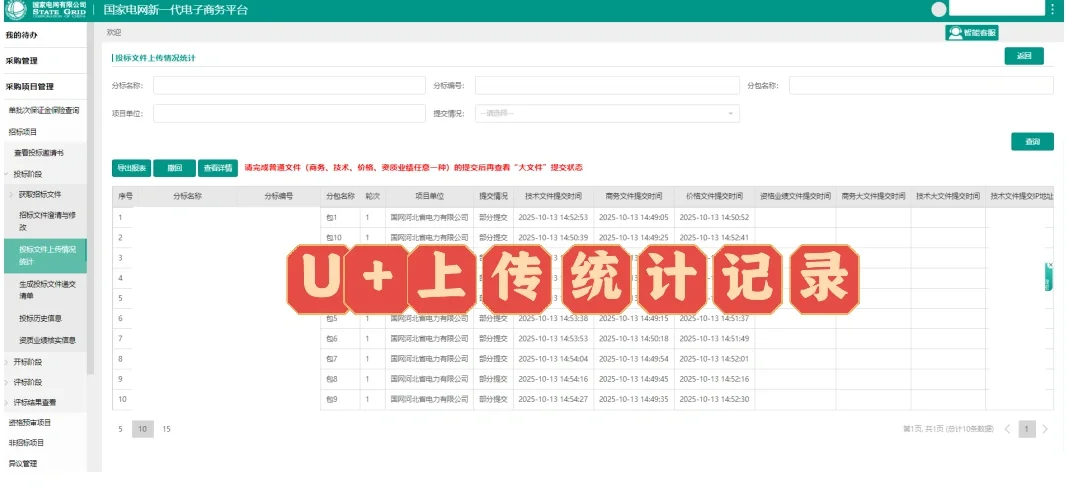Expand 评标结果查看 in the sidebar
The width and height of the screenshot is (1067, 488).
[7, 402]
